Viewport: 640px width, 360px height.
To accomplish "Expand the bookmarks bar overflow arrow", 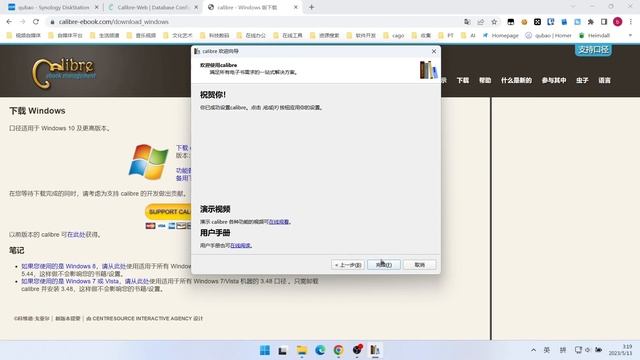I will (x=630, y=36).
